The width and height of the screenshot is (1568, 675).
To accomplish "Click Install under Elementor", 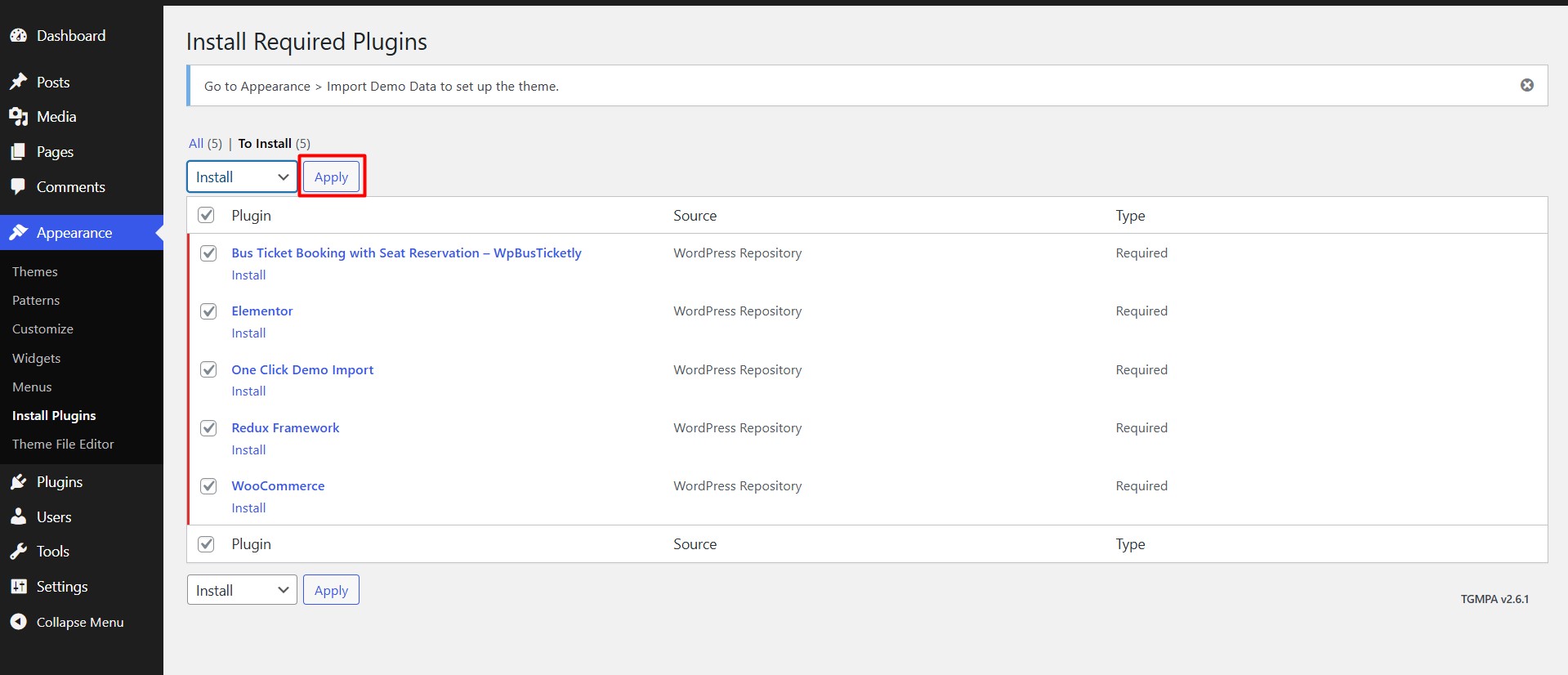I will click(248, 333).
